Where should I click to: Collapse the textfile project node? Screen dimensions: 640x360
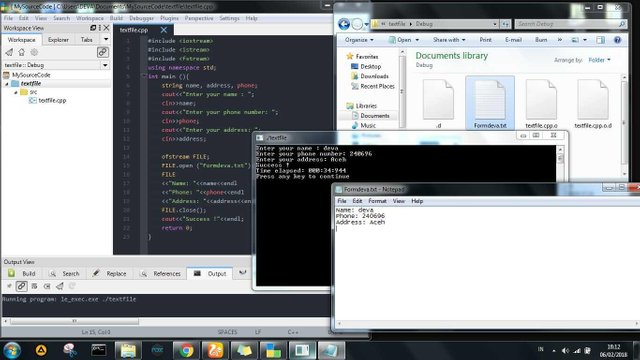click(7, 84)
